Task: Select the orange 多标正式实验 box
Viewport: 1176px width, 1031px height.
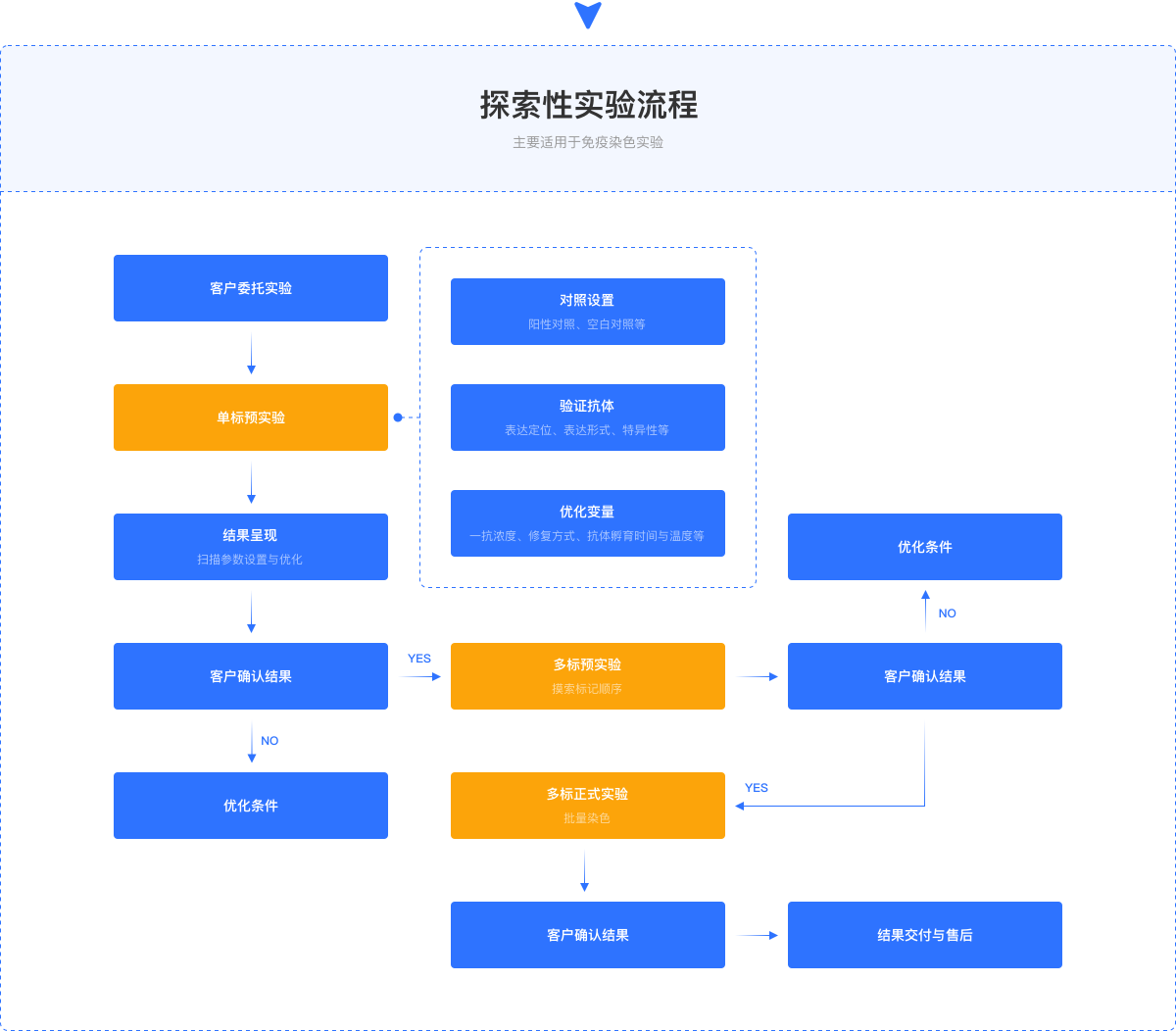Action: (x=588, y=806)
